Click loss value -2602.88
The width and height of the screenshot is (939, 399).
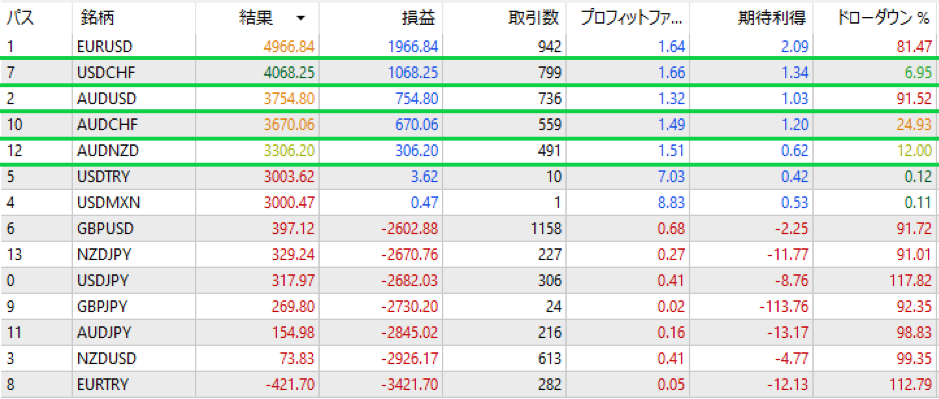pos(410,228)
